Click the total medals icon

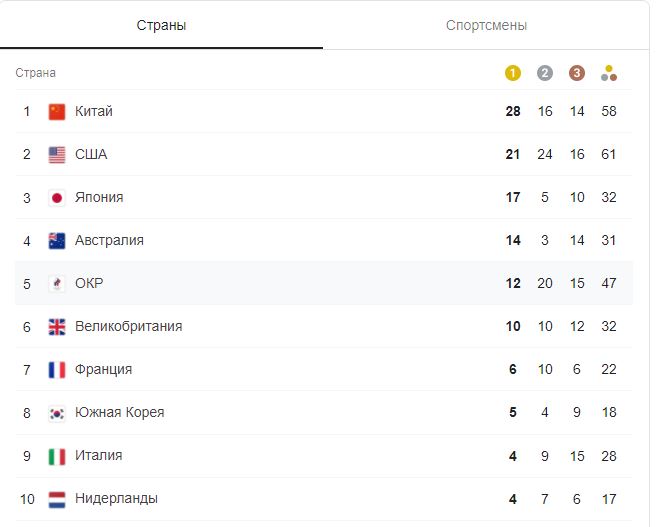[609, 73]
